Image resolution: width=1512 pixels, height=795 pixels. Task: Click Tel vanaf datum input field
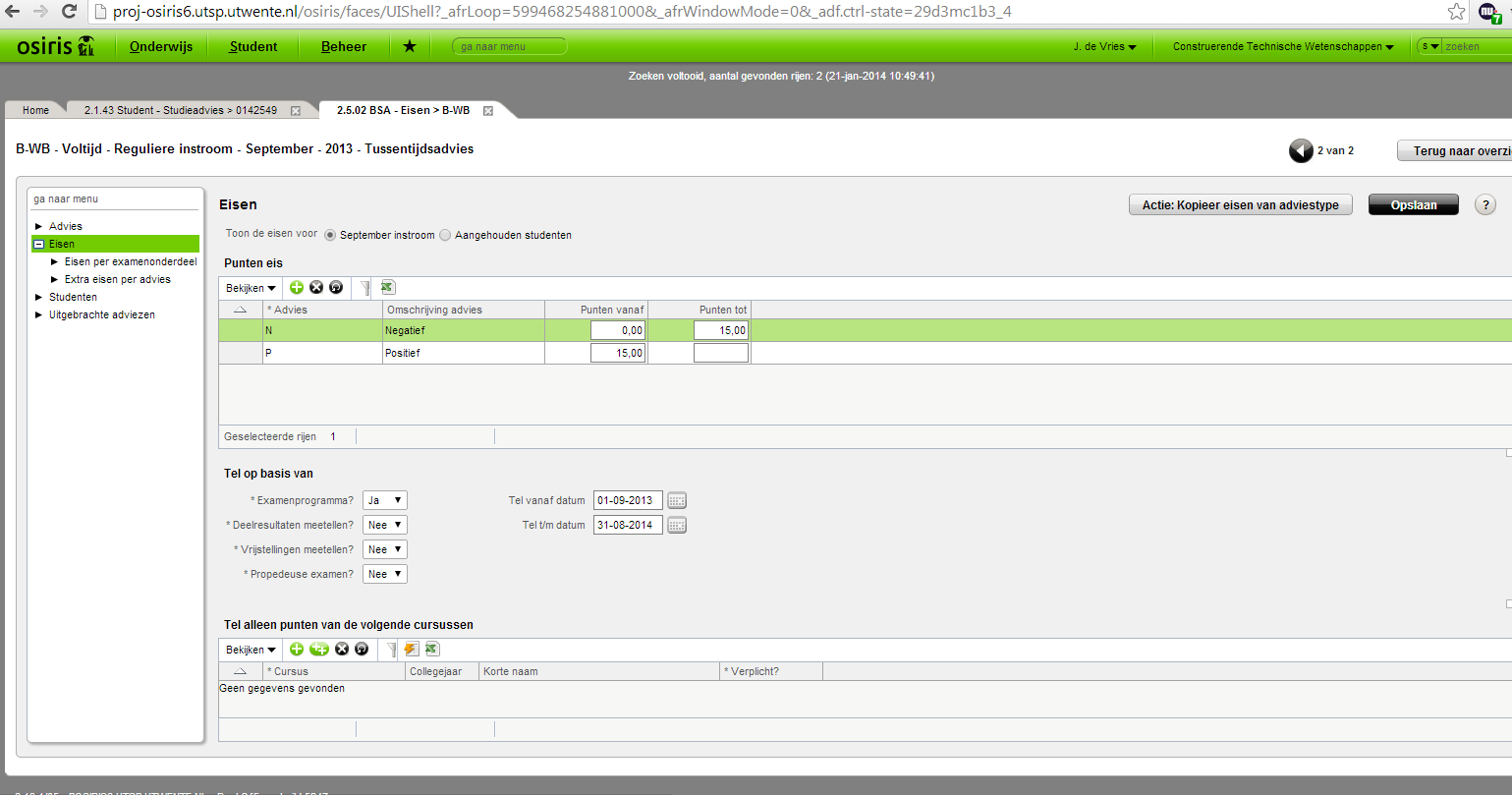click(x=628, y=500)
